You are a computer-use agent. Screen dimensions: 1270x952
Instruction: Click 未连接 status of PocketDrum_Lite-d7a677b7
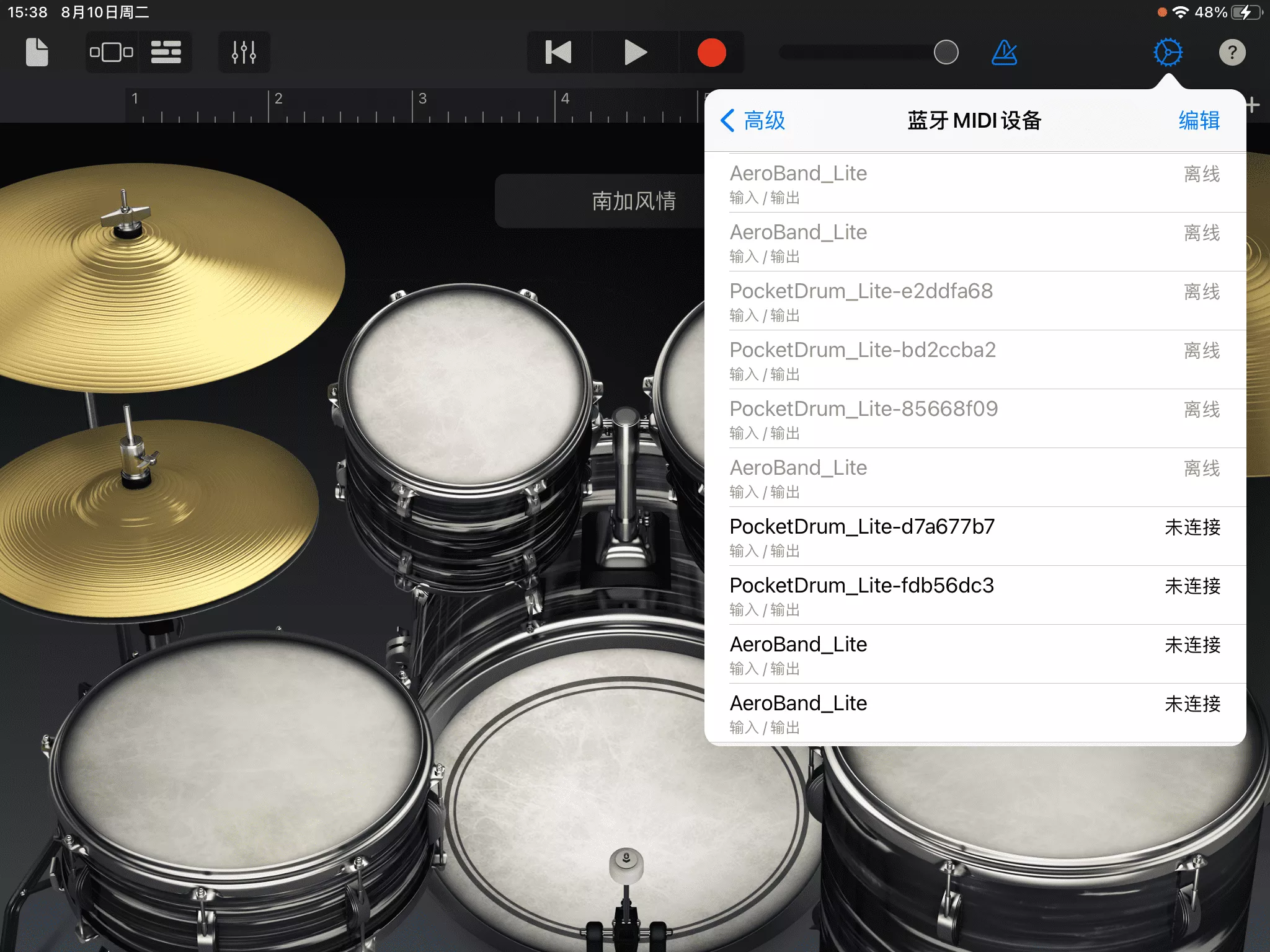[x=1192, y=527]
